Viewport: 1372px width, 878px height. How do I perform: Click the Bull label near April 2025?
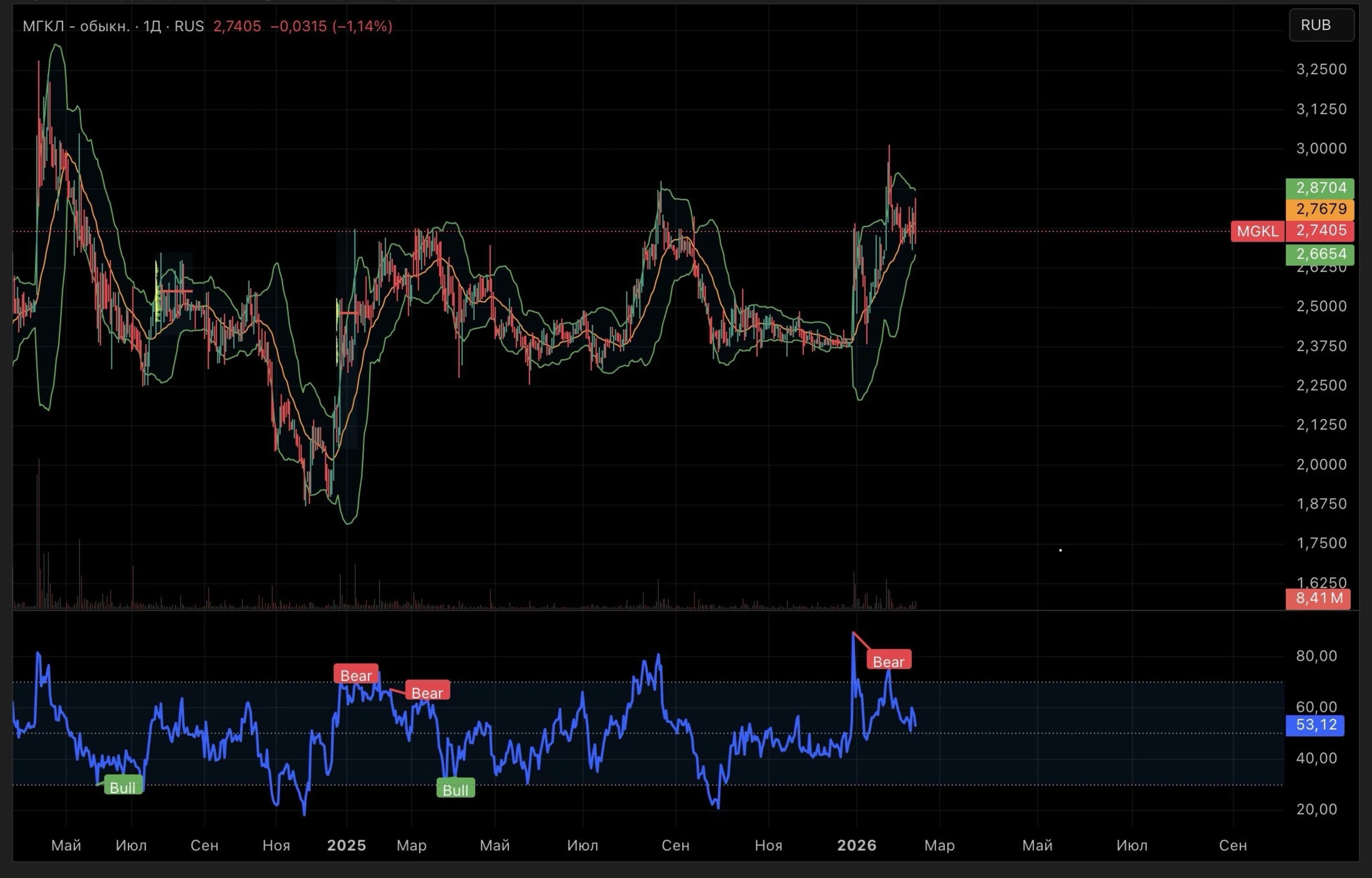(x=456, y=789)
